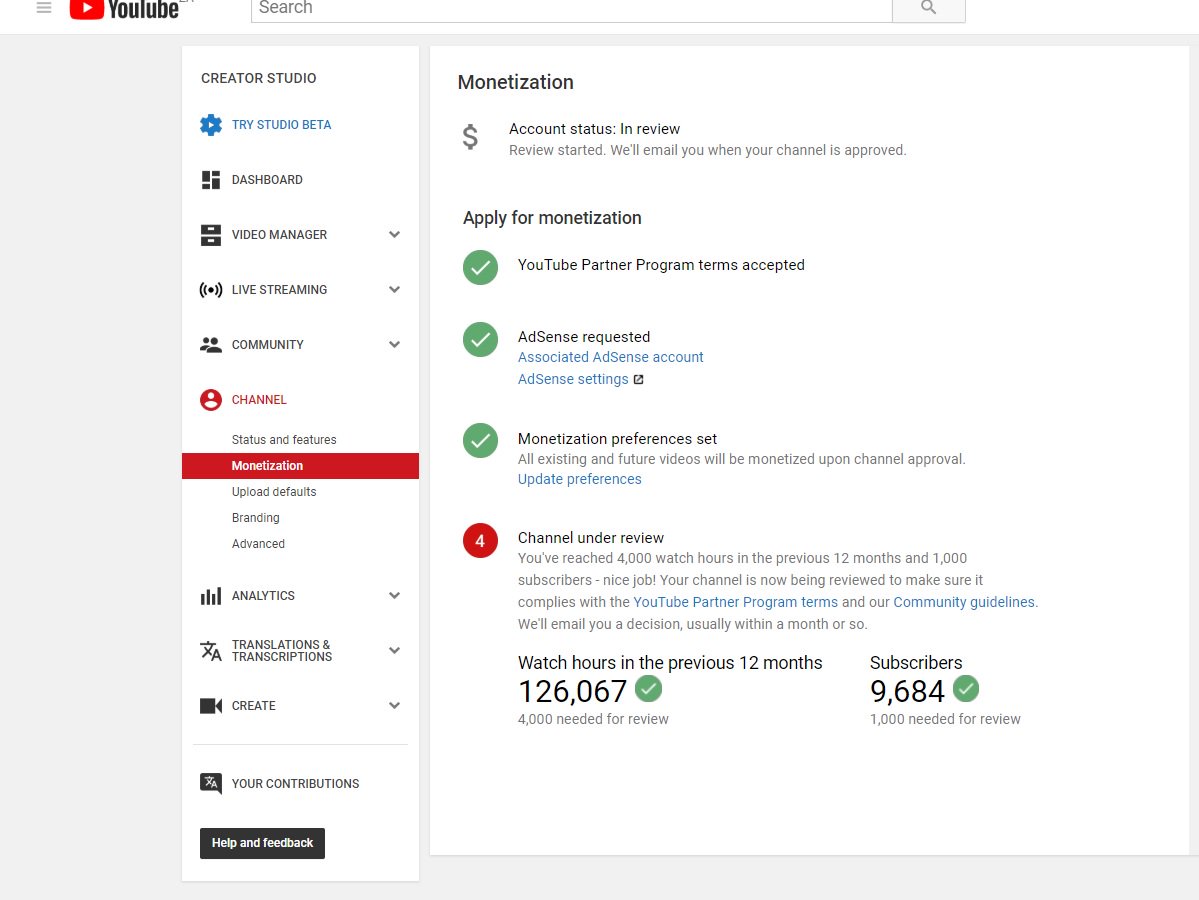The width and height of the screenshot is (1199, 900).
Task: Expand Translations & Transcriptions chevron
Action: coord(395,651)
